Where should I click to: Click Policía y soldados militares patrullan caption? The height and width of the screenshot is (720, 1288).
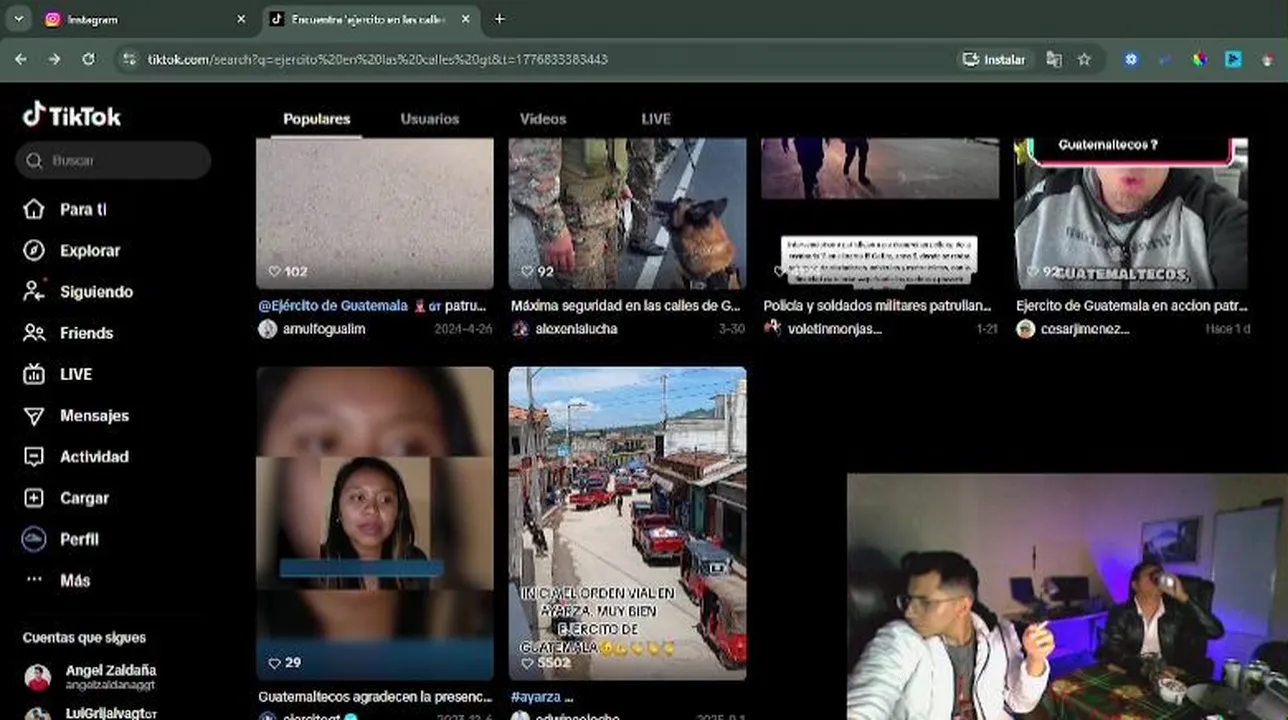point(877,305)
